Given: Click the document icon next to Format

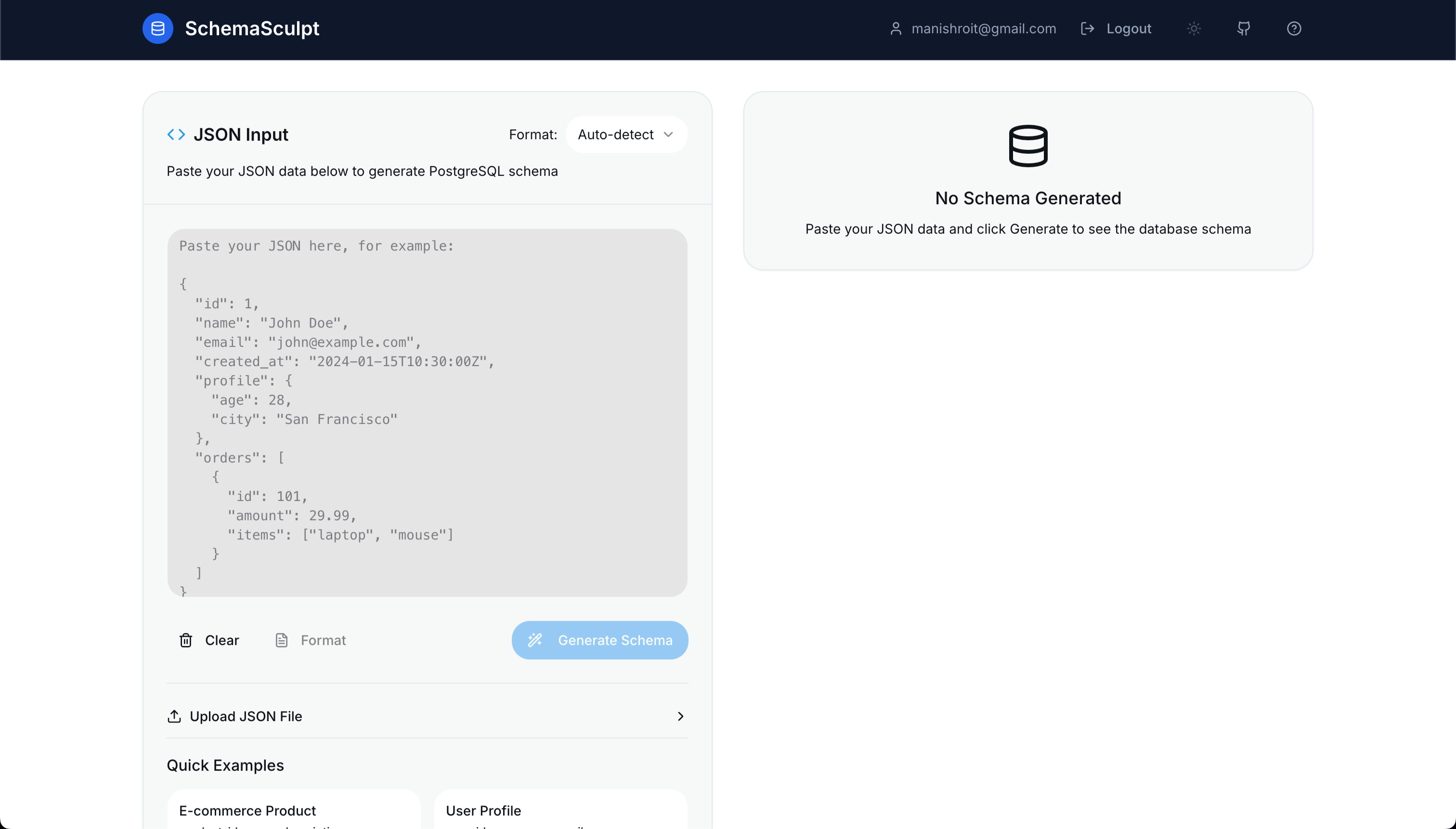Looking at the screenshot, I should point(282,640).
